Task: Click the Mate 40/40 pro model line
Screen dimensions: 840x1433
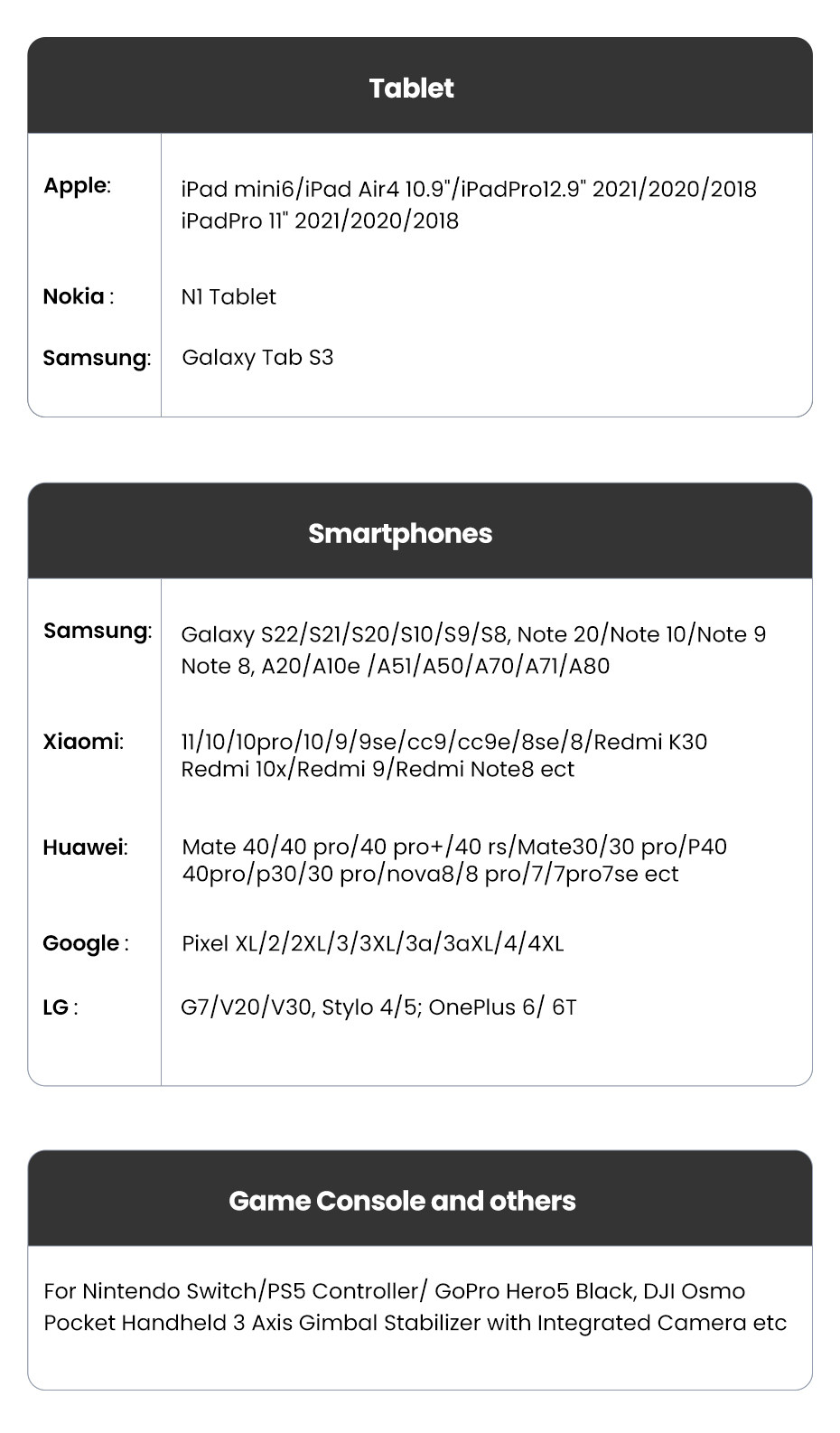Action: coord(453,847)
